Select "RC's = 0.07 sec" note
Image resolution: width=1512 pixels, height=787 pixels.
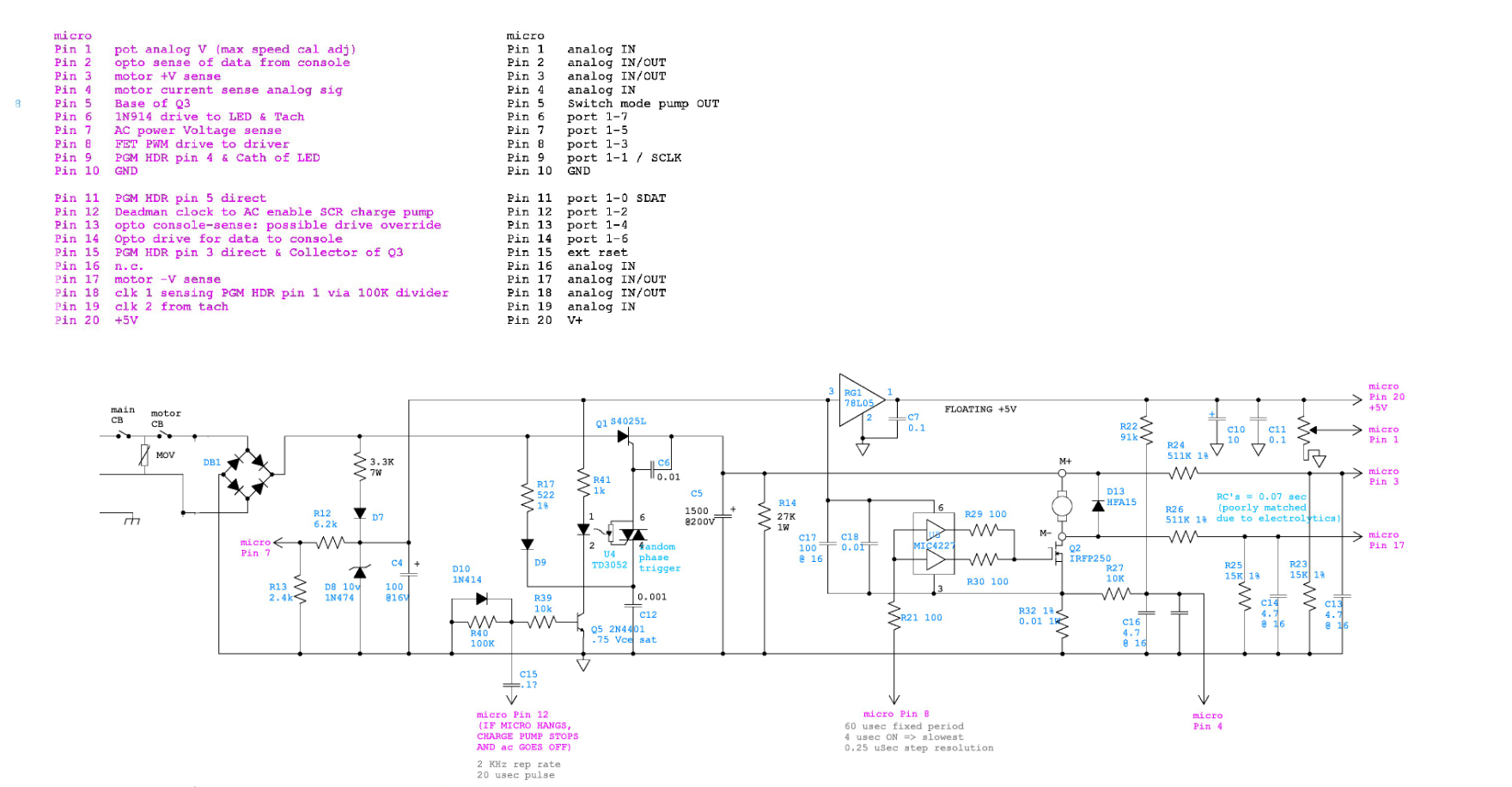pyautogui.click(x=1261, y=497)
